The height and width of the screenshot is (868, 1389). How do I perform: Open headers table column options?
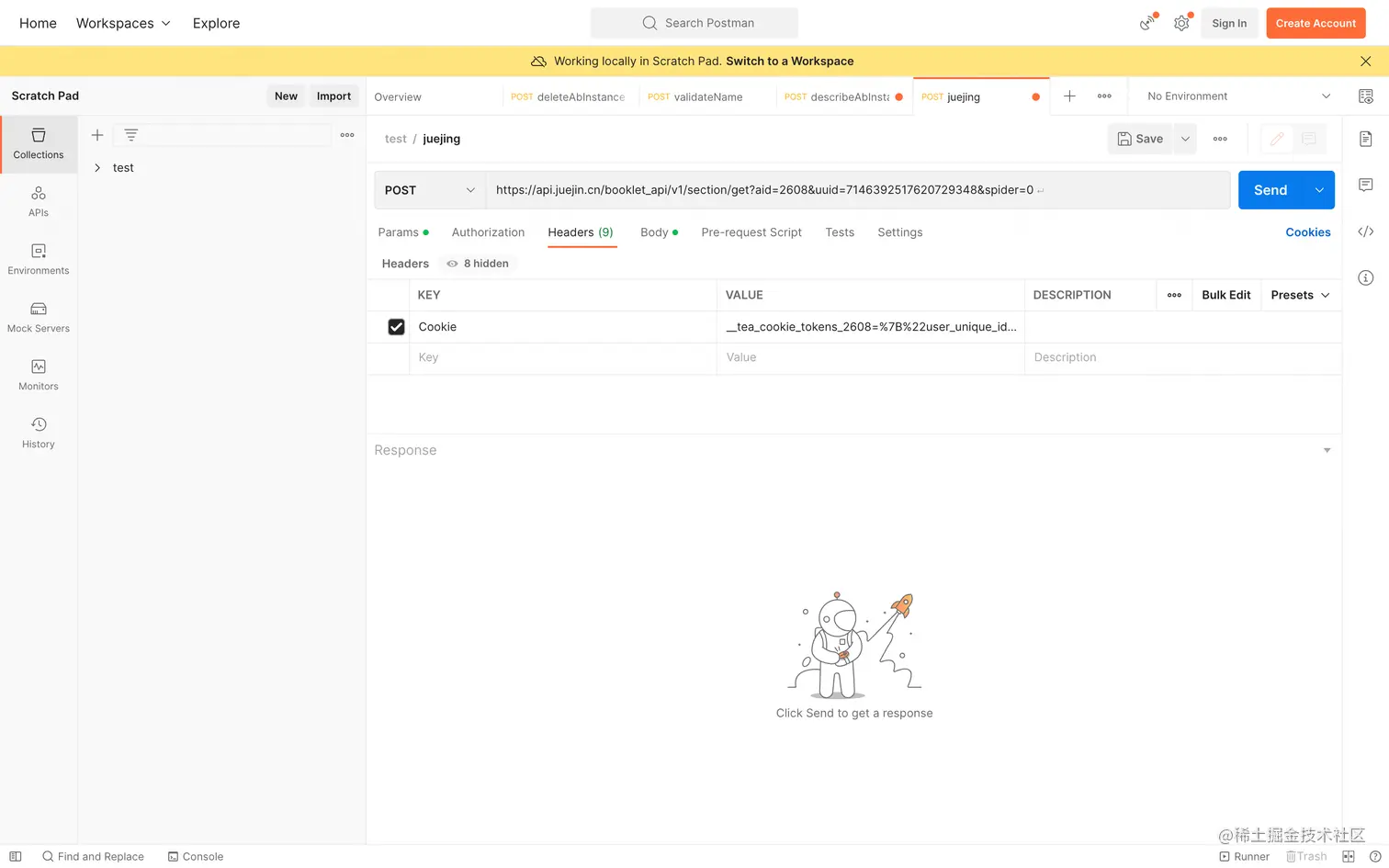(x=1174, y=295)
